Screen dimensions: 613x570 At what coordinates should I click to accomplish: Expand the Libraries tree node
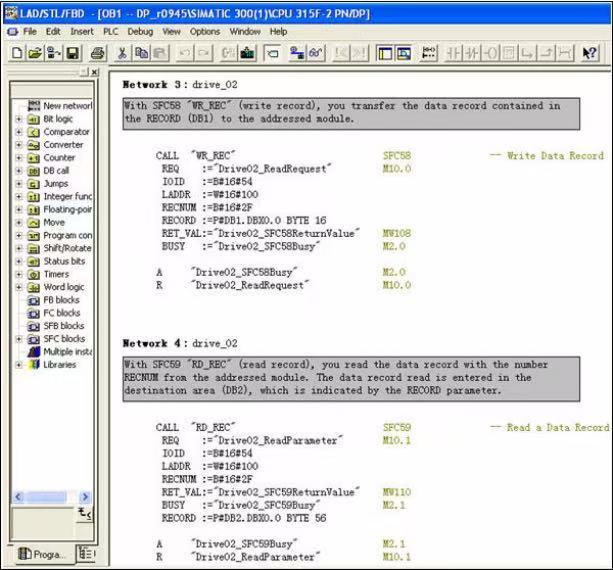pyautogui.click(x=19, y=365)
